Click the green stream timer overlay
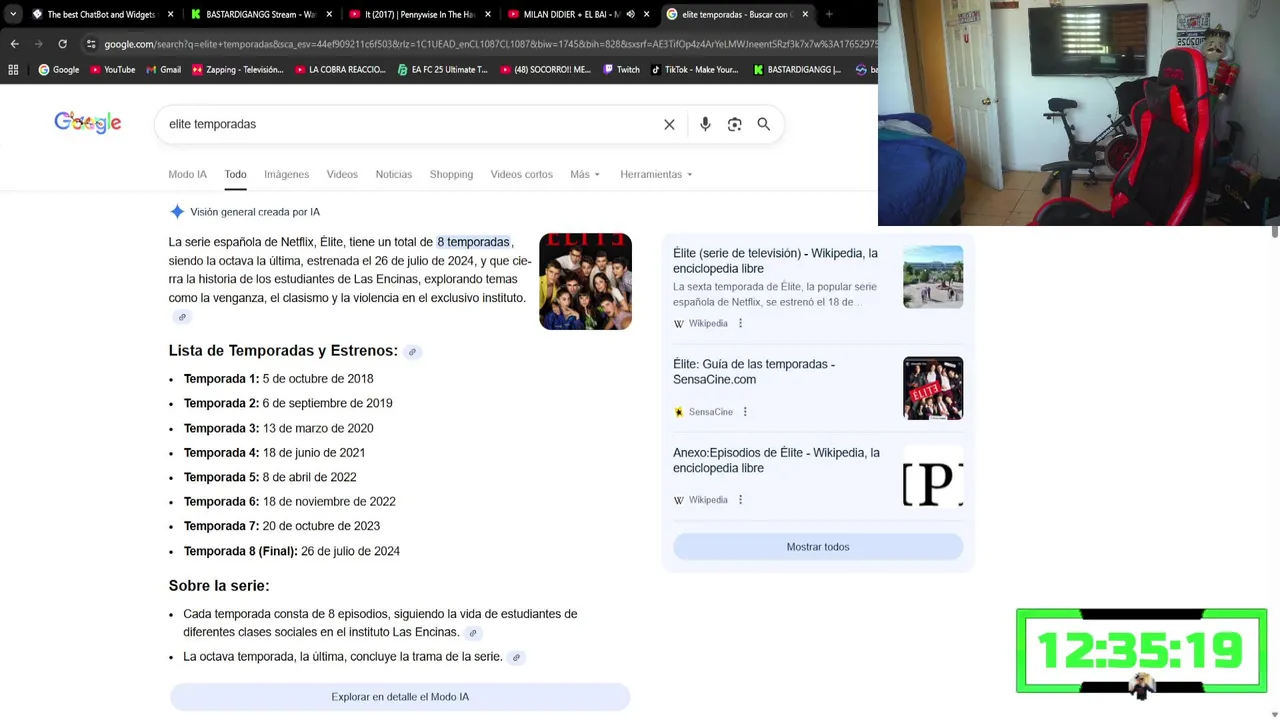Viewport: 1280px width, 720px height. (1141, 651)
